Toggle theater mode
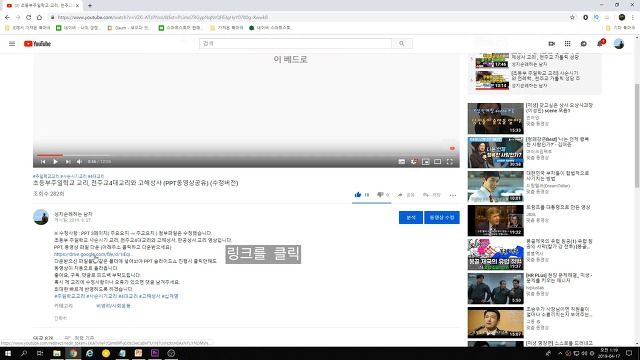 (438, 162)
